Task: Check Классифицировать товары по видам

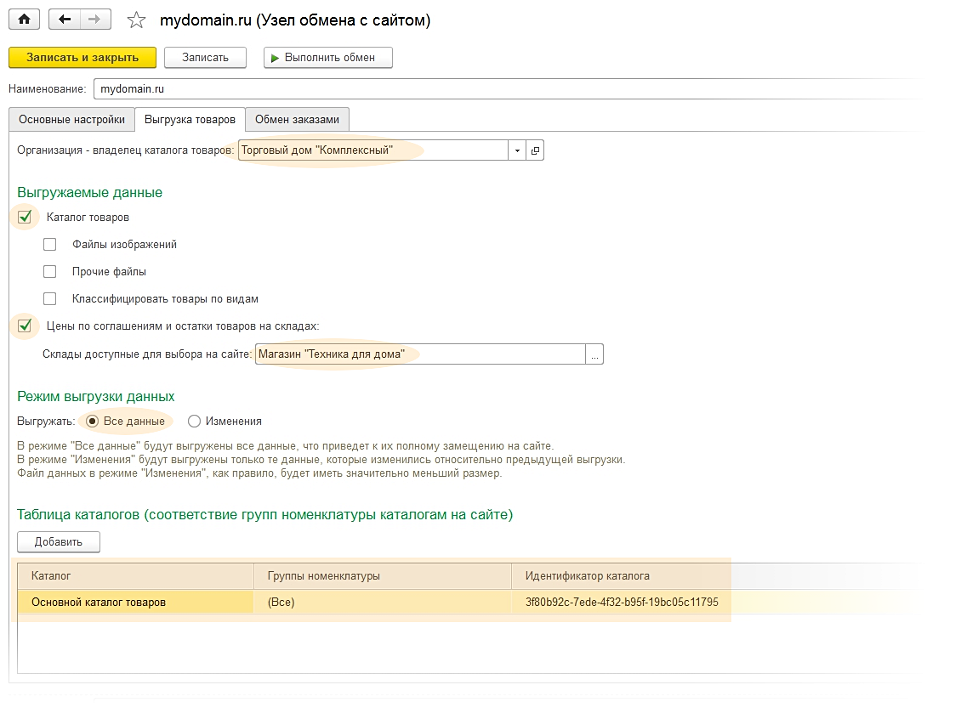Action: click(x=50, y=298)
